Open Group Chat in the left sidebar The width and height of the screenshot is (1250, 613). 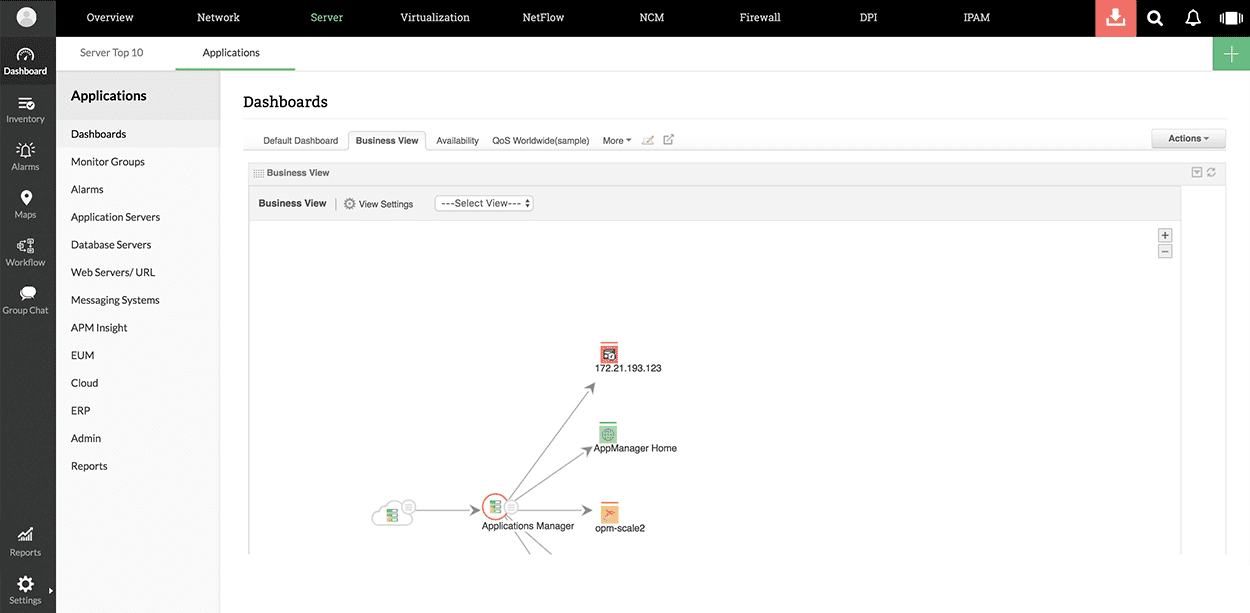[x=26, y=300]
